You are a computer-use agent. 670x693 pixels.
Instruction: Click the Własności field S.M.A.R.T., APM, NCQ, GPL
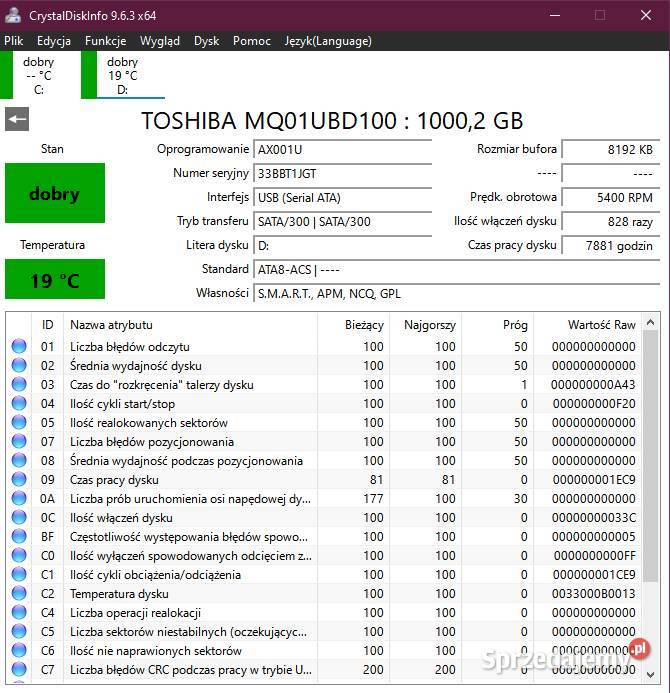point(457,293)
